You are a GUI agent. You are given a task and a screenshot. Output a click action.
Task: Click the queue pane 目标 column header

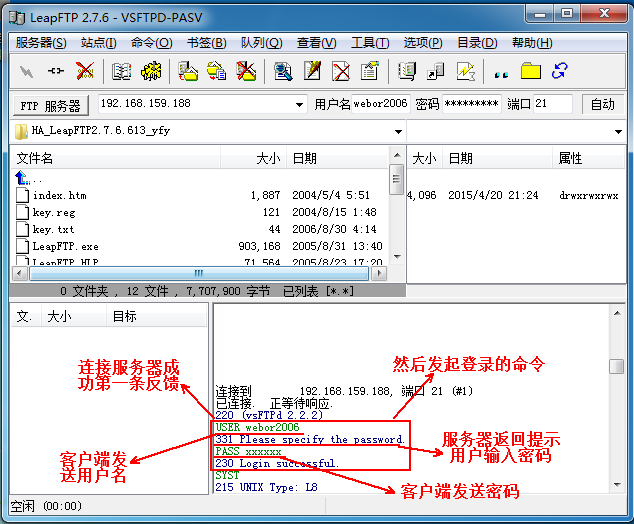coord(156,316)
